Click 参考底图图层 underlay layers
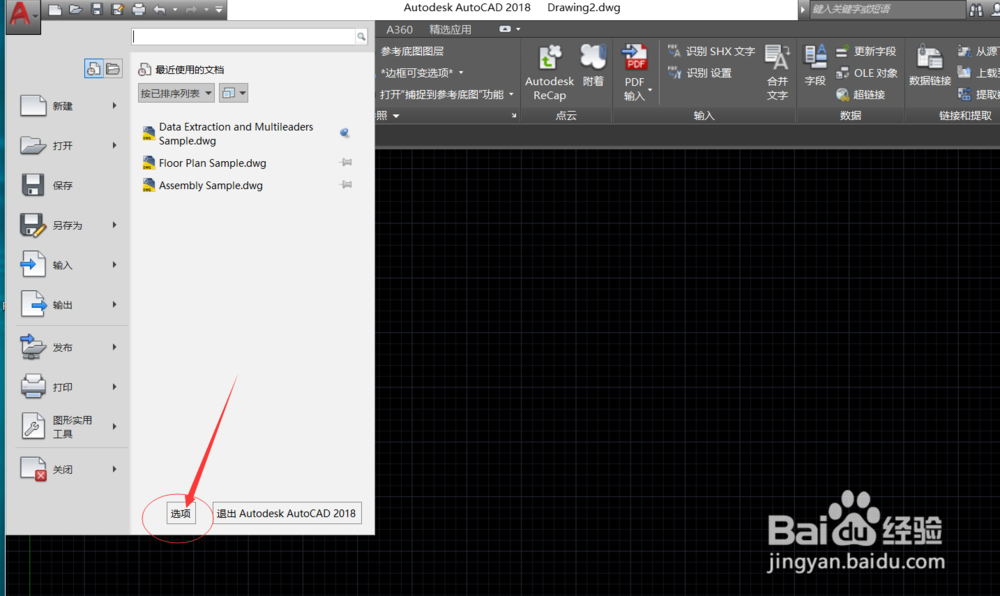 click(x=412, y=51)
